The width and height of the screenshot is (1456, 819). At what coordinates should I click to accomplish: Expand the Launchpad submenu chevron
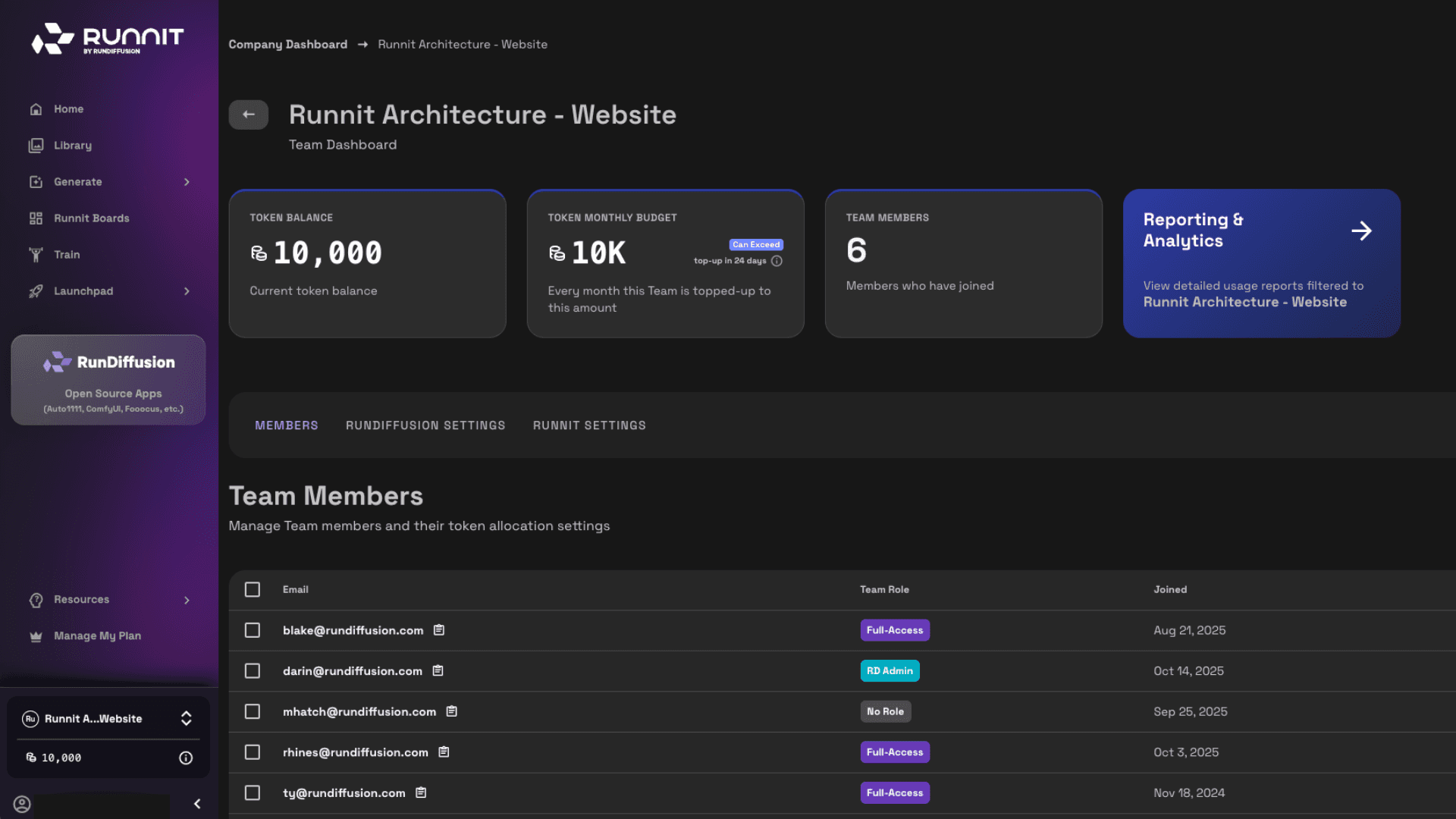point(187,291)
